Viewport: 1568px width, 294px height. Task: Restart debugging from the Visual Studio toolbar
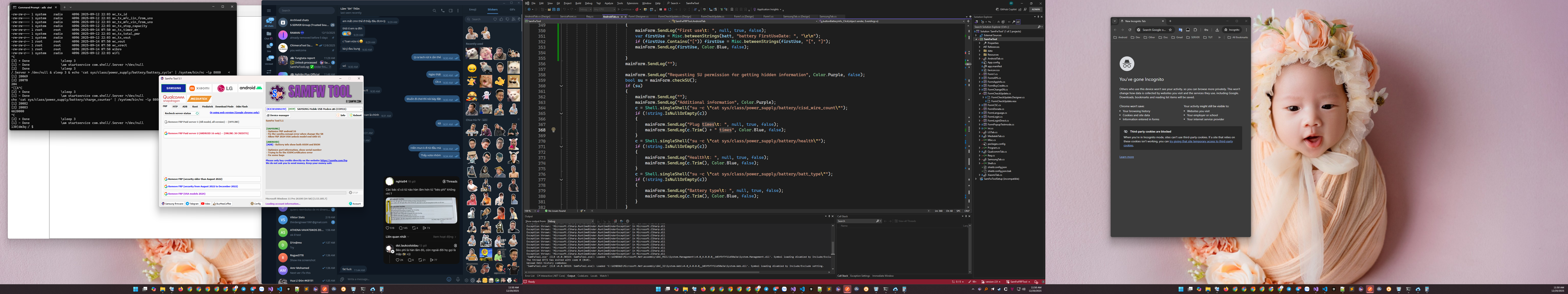(x=670, y=9)
